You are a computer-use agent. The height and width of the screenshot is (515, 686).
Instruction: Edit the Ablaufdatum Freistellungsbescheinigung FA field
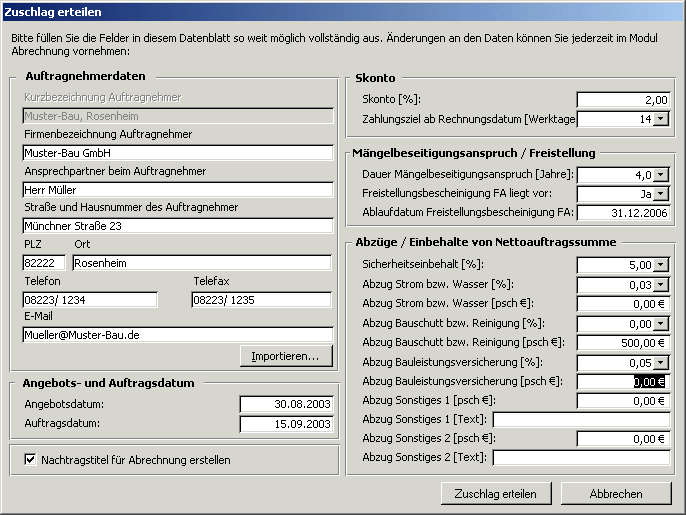click(x=623, y=213)
